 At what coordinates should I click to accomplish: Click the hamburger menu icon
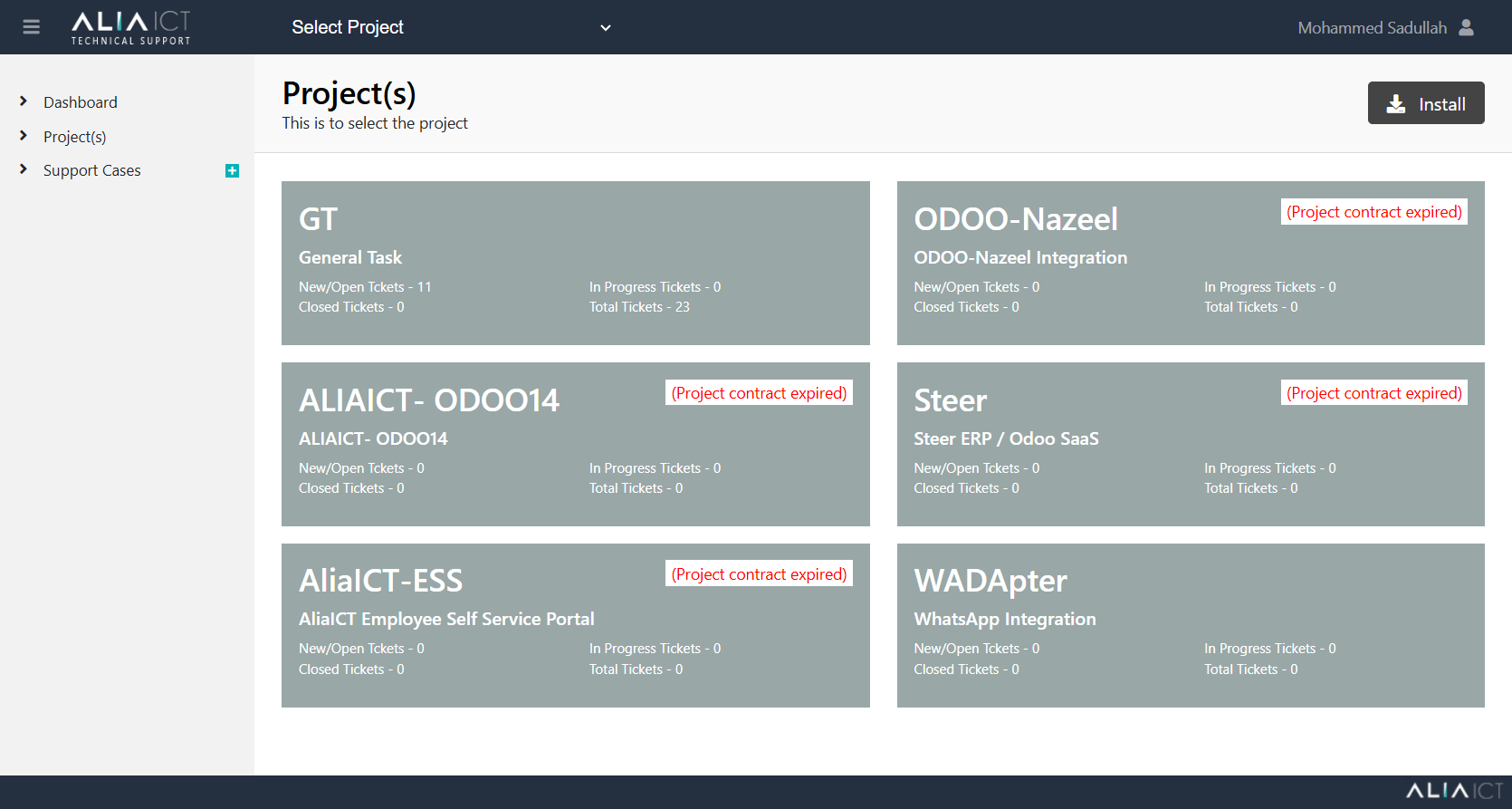(31, 27)
